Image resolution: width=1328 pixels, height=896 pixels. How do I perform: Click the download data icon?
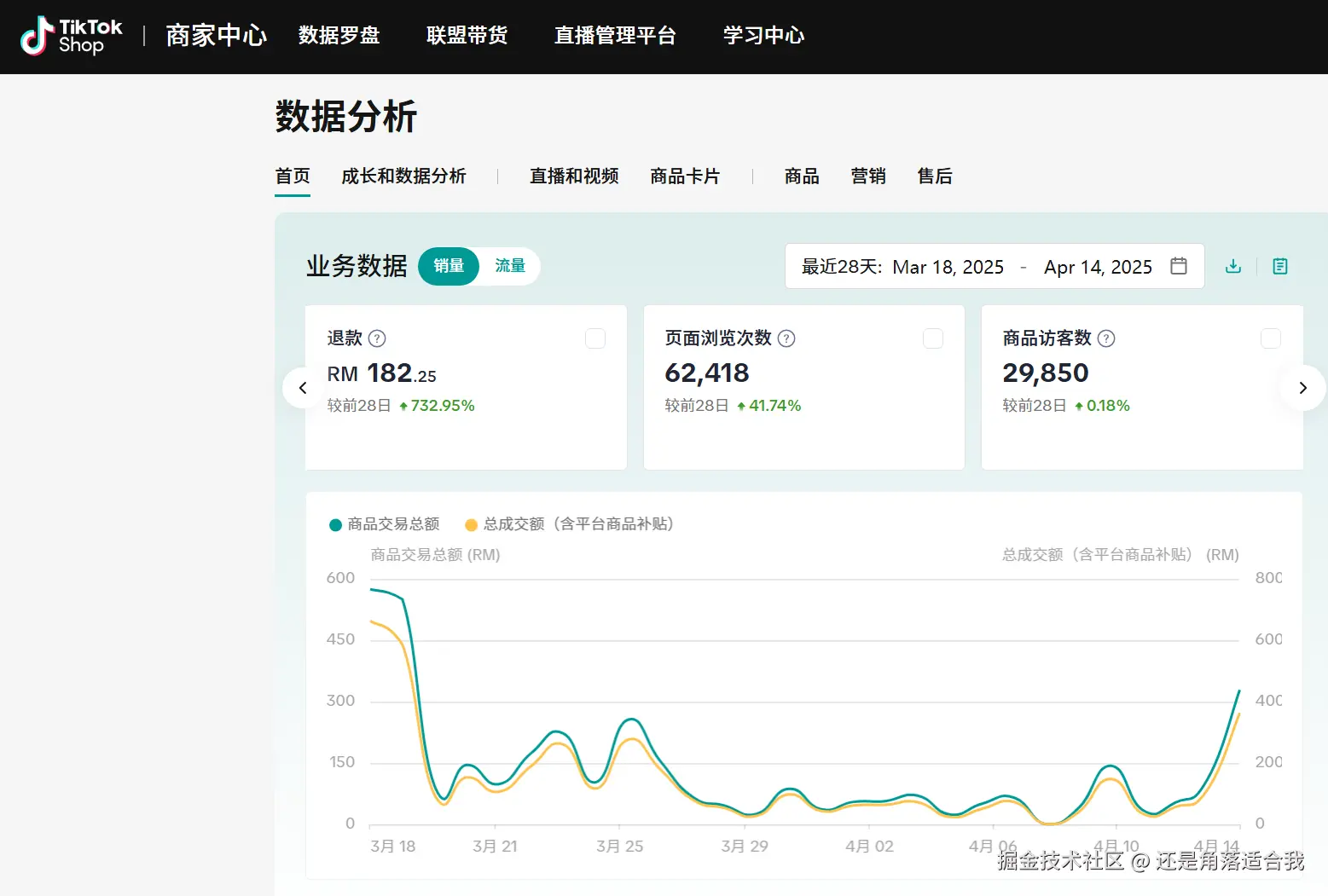(x=1232, y=267)
